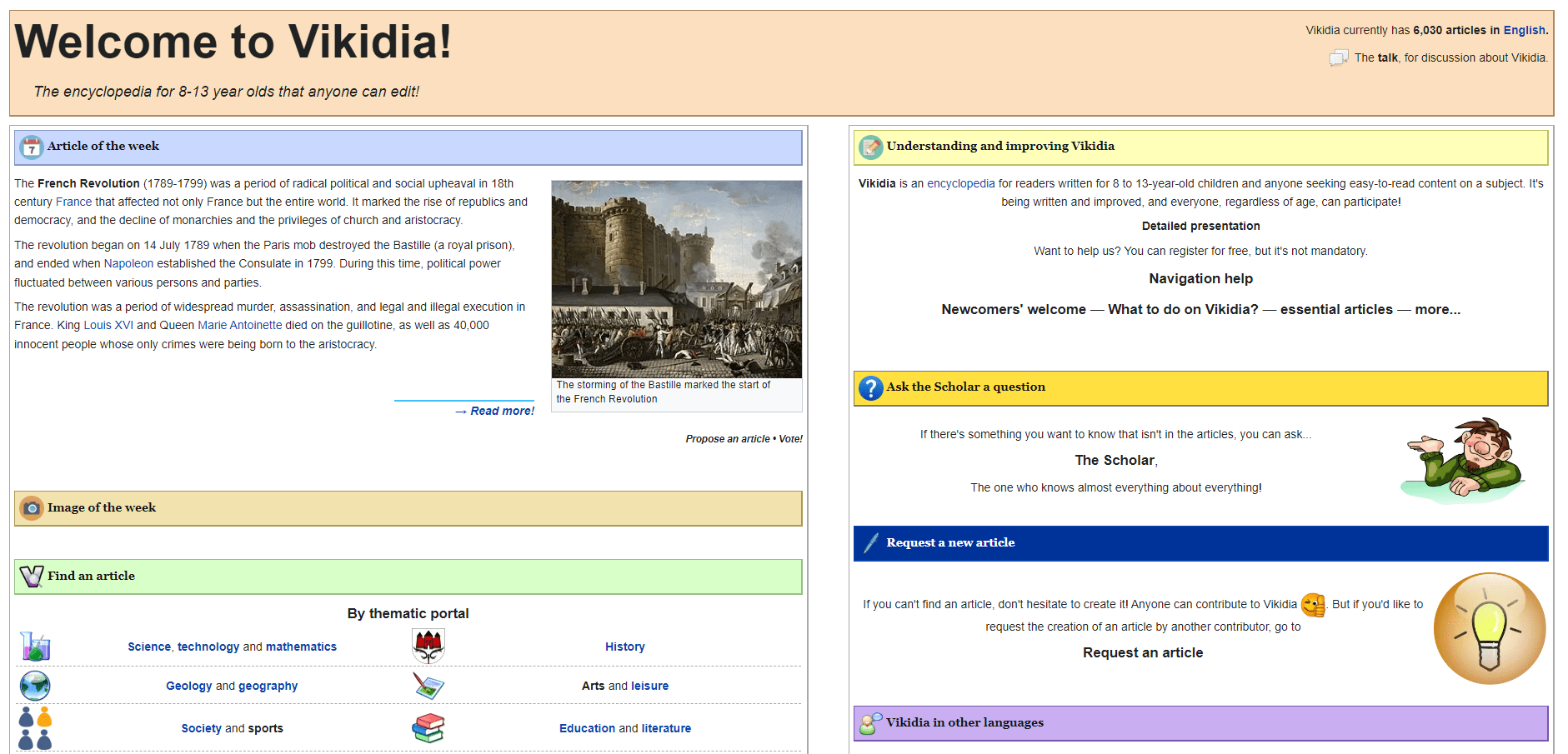Open the Education portal link
The image size is (1568, 754).
point(587,728)
